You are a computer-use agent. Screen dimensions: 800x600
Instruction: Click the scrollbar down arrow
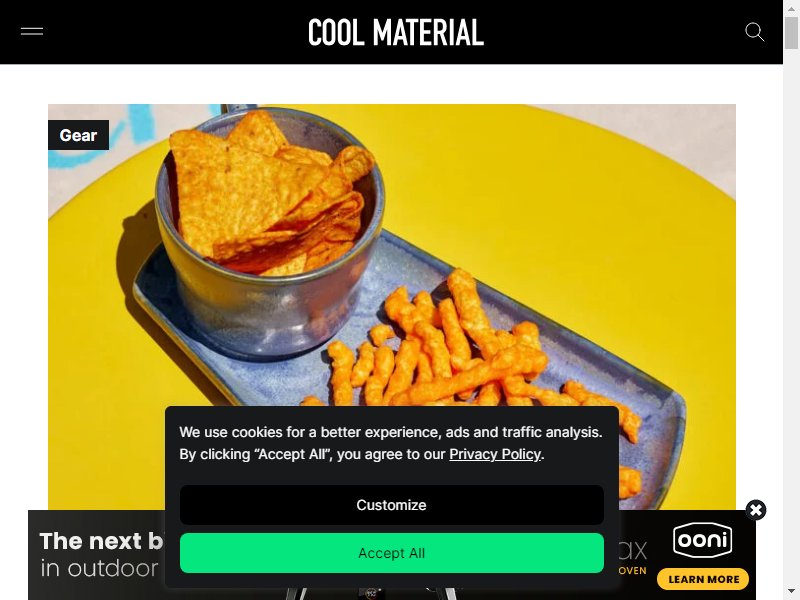[791, 593]
